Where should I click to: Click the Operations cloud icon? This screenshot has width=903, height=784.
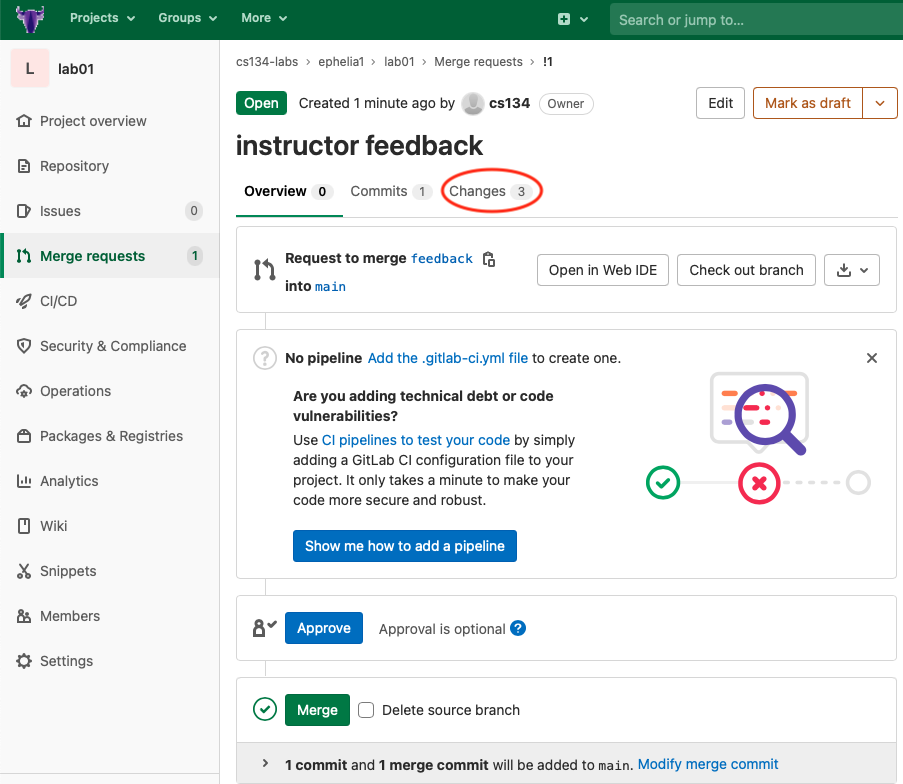point(24,391)
